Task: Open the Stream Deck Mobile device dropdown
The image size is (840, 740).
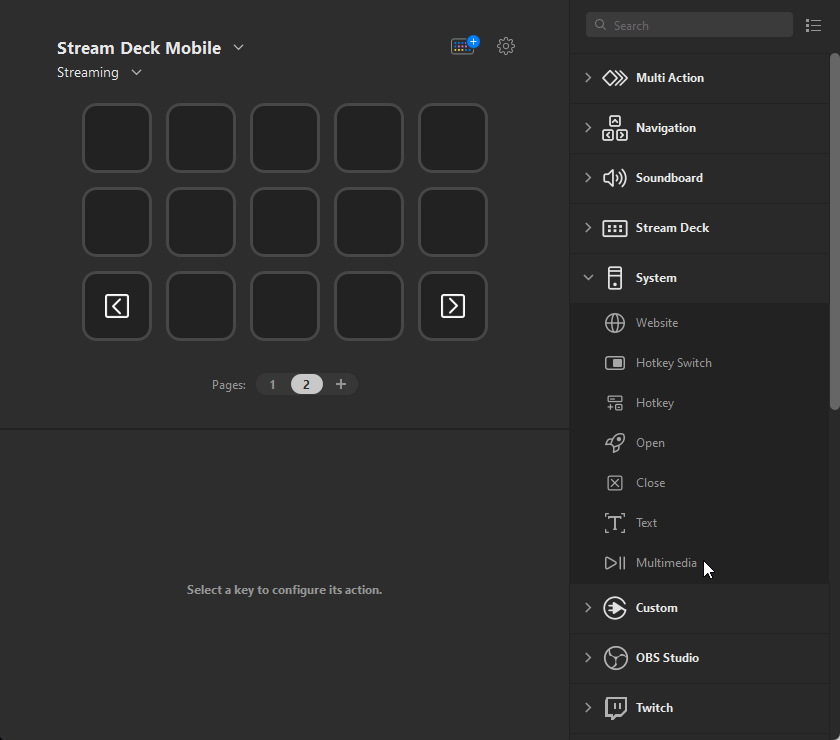Action: click(x=238, y=47)
